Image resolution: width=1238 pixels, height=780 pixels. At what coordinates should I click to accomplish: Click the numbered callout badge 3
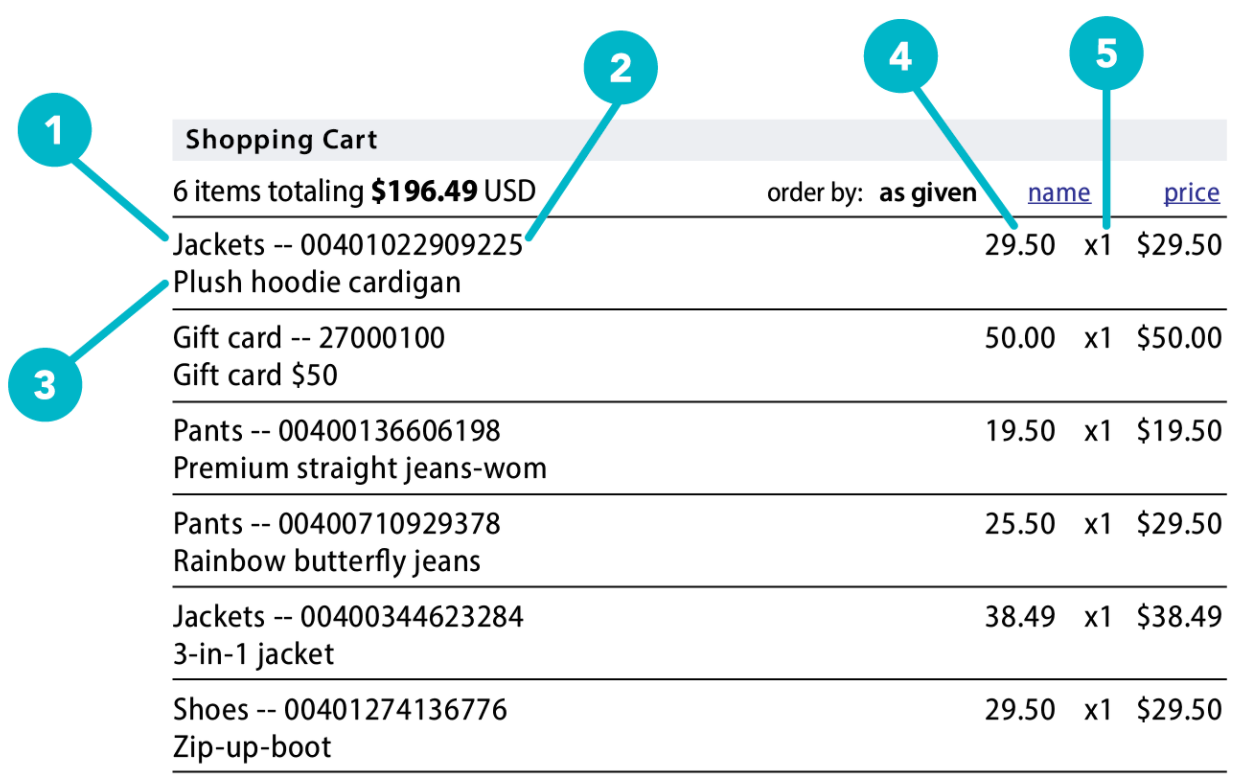coord(45,384)
